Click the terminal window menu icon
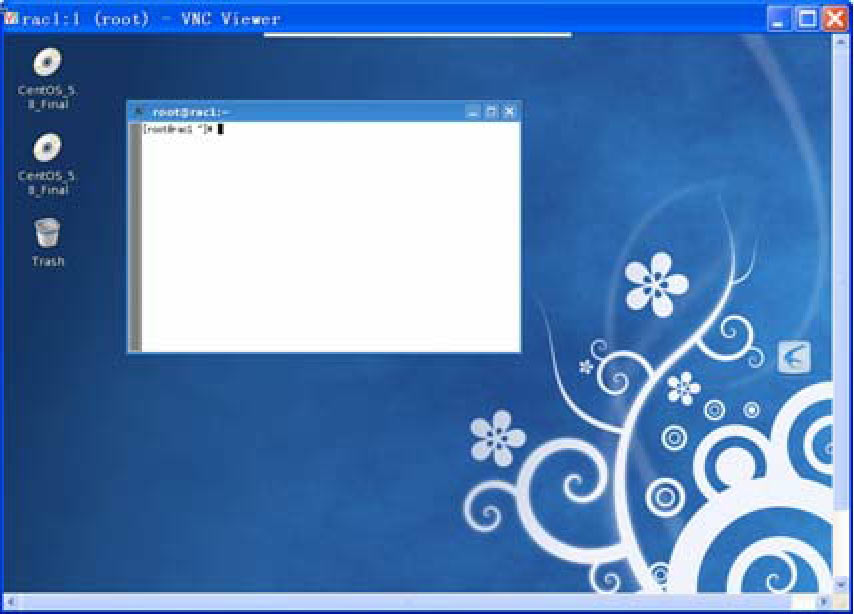Viewport: 854px width, 614px height. pos(139,112)
